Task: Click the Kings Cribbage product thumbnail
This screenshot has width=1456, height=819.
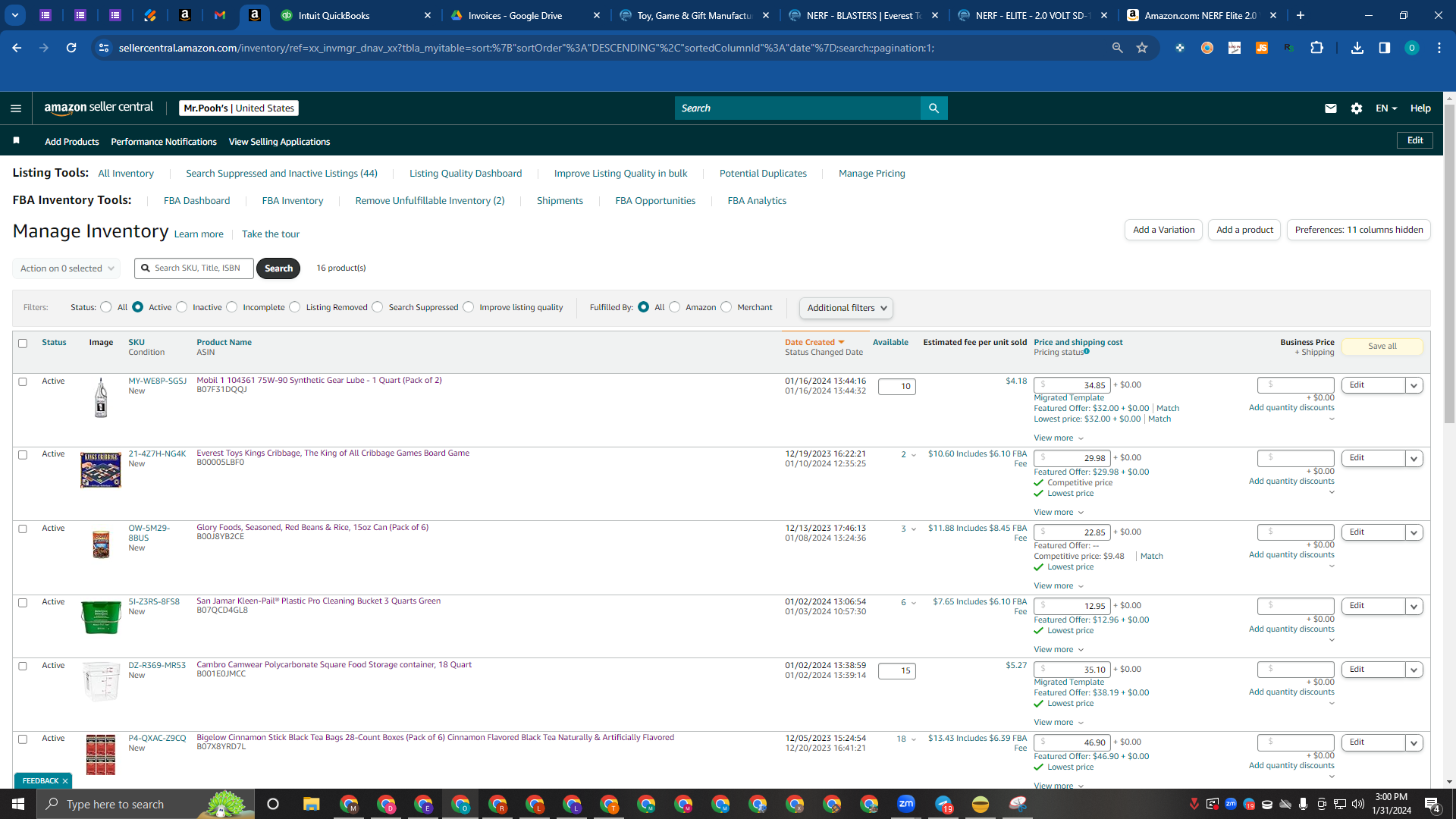Action: [101, 470]
